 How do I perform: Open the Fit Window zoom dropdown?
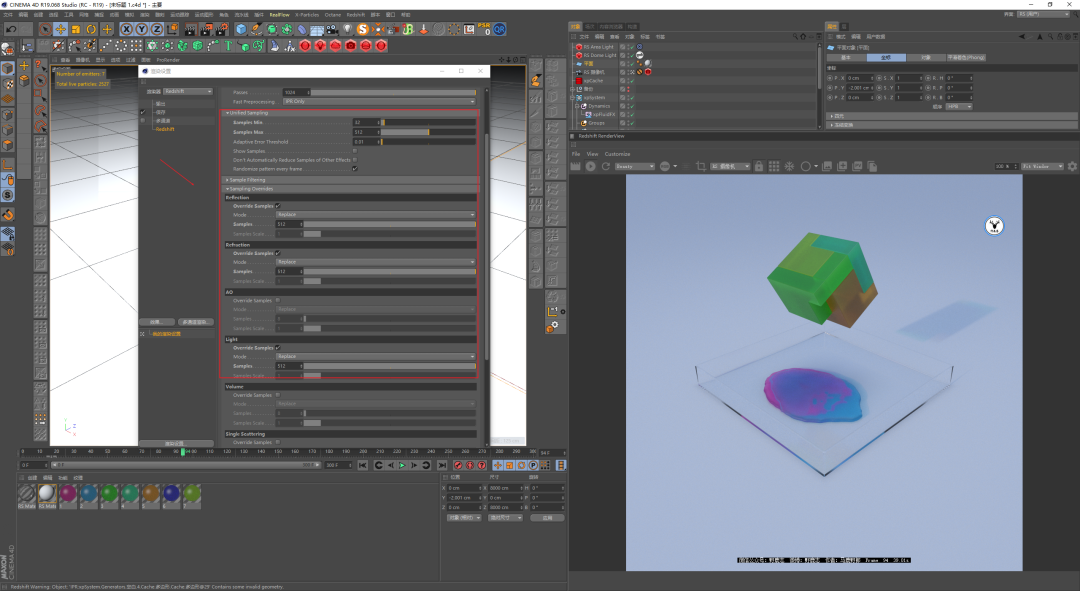click(1043, 166)
